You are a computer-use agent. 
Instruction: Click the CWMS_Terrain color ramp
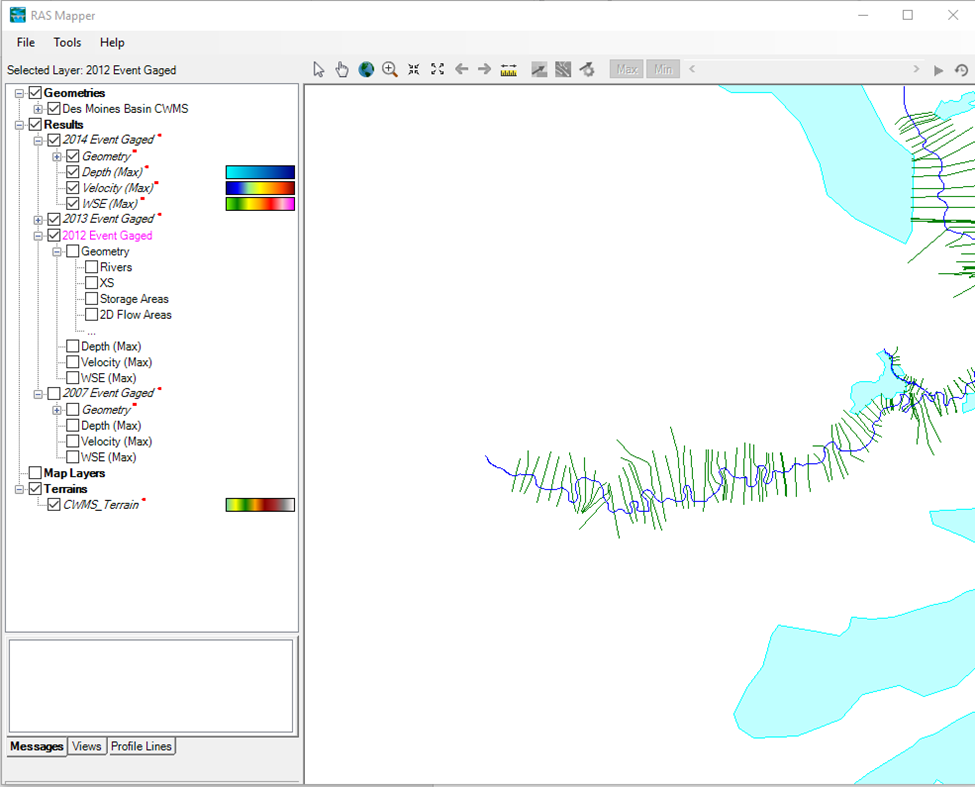coord(260,505)
